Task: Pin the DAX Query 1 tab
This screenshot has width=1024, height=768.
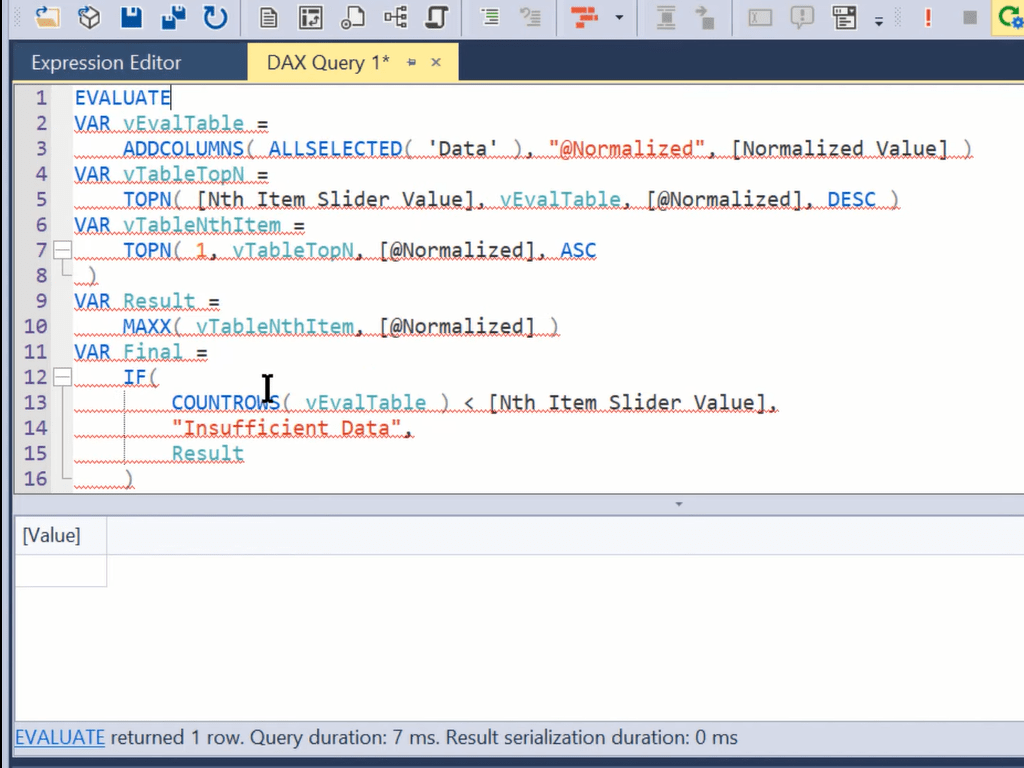Action: [x=411, y=63]
